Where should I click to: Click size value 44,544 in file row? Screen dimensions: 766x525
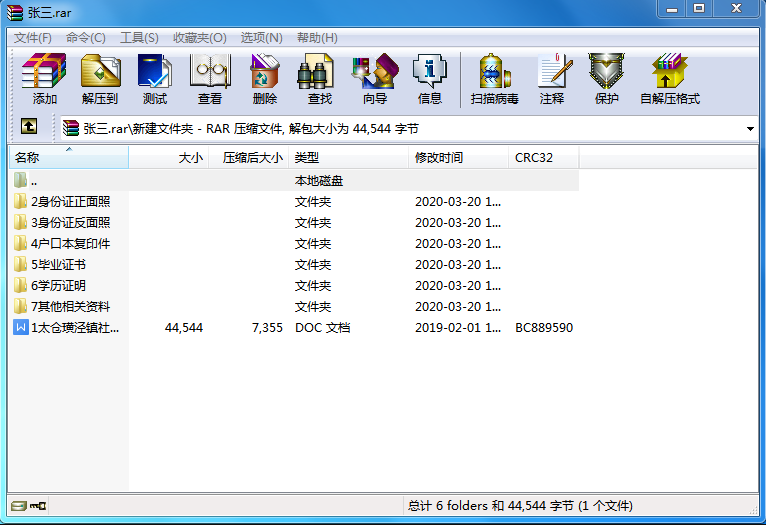tap(184, 327)
